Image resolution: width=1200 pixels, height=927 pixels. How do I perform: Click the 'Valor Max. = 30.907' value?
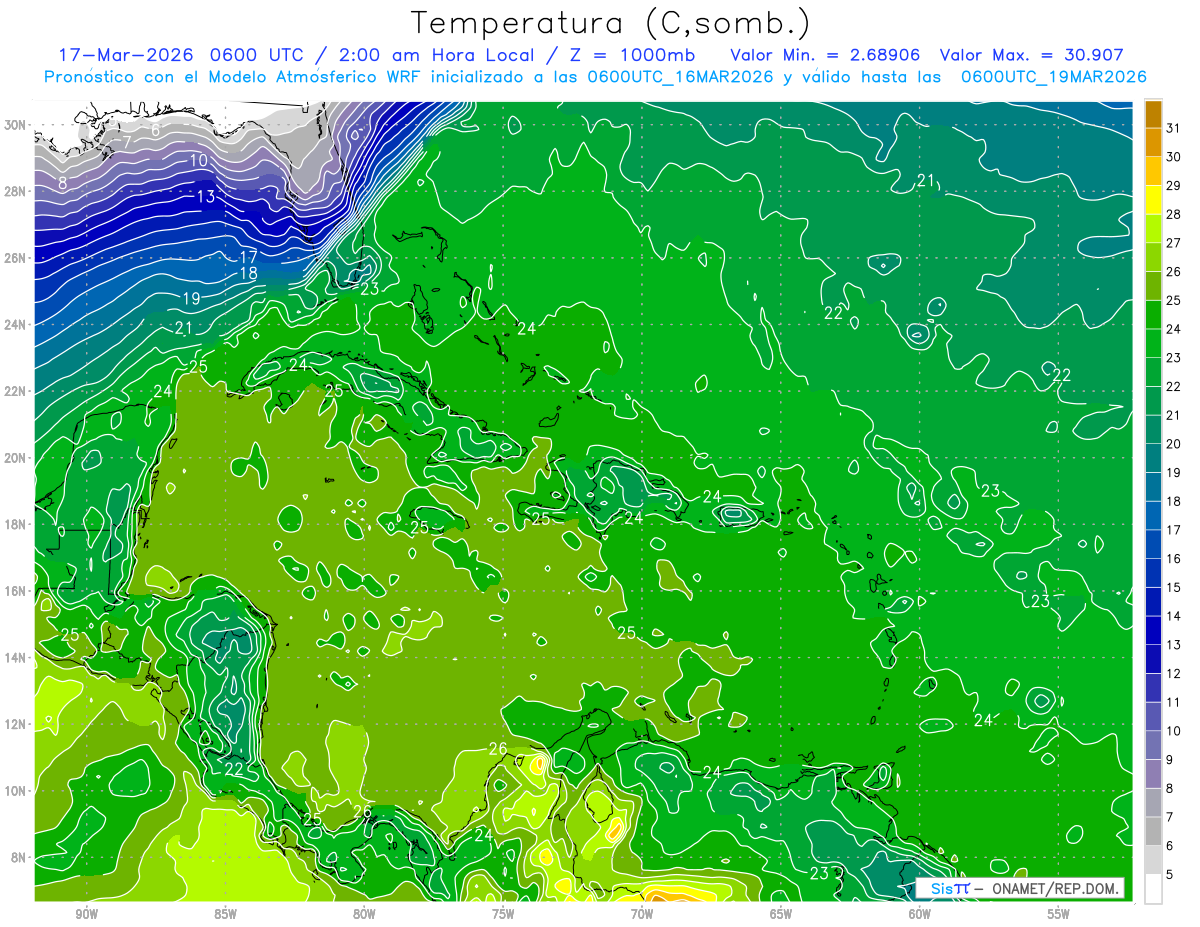point(1033,55)
